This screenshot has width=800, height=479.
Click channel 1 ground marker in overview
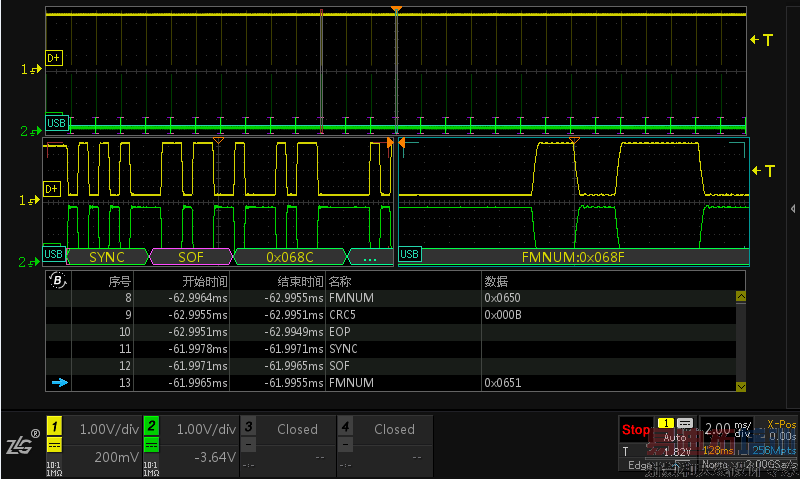pos(31,69)
